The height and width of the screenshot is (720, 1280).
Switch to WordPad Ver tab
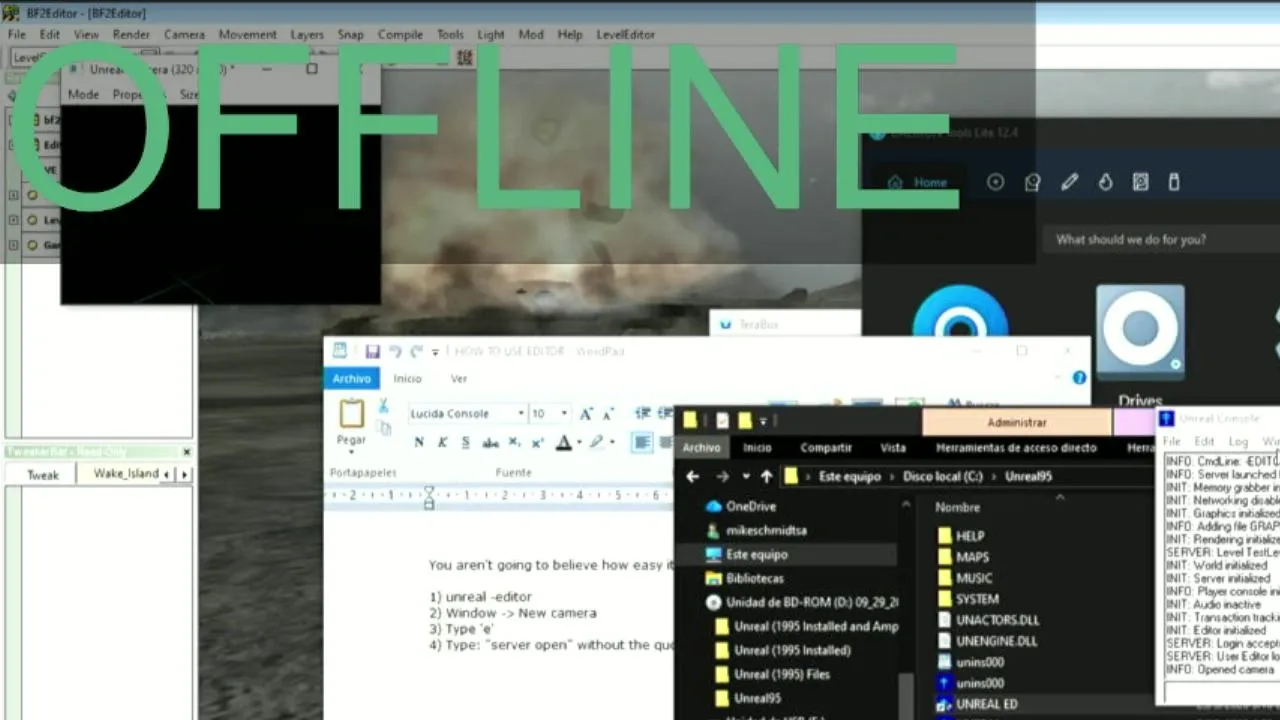[x=459, y=378]
